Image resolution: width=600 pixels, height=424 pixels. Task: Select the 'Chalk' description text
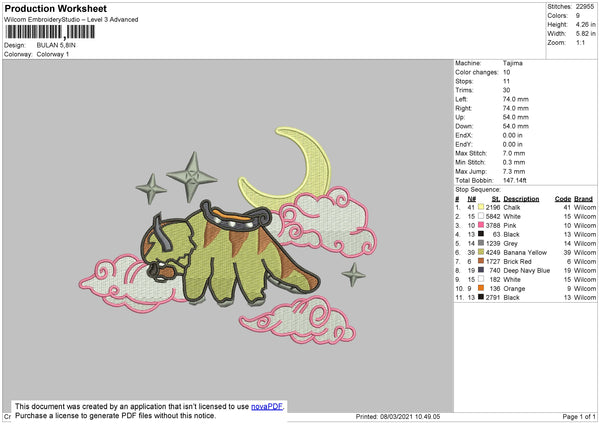(x=512, y=207)
